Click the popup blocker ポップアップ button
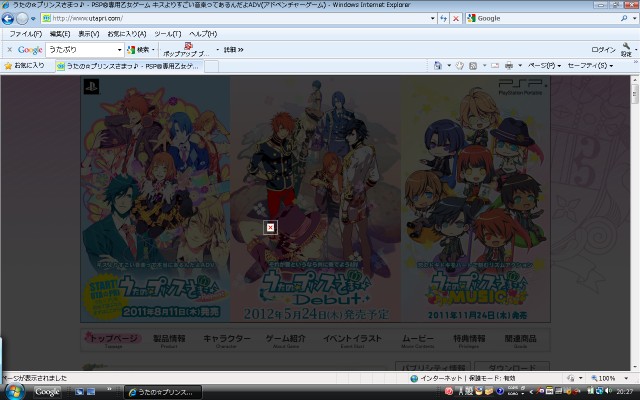 (186, 49)
